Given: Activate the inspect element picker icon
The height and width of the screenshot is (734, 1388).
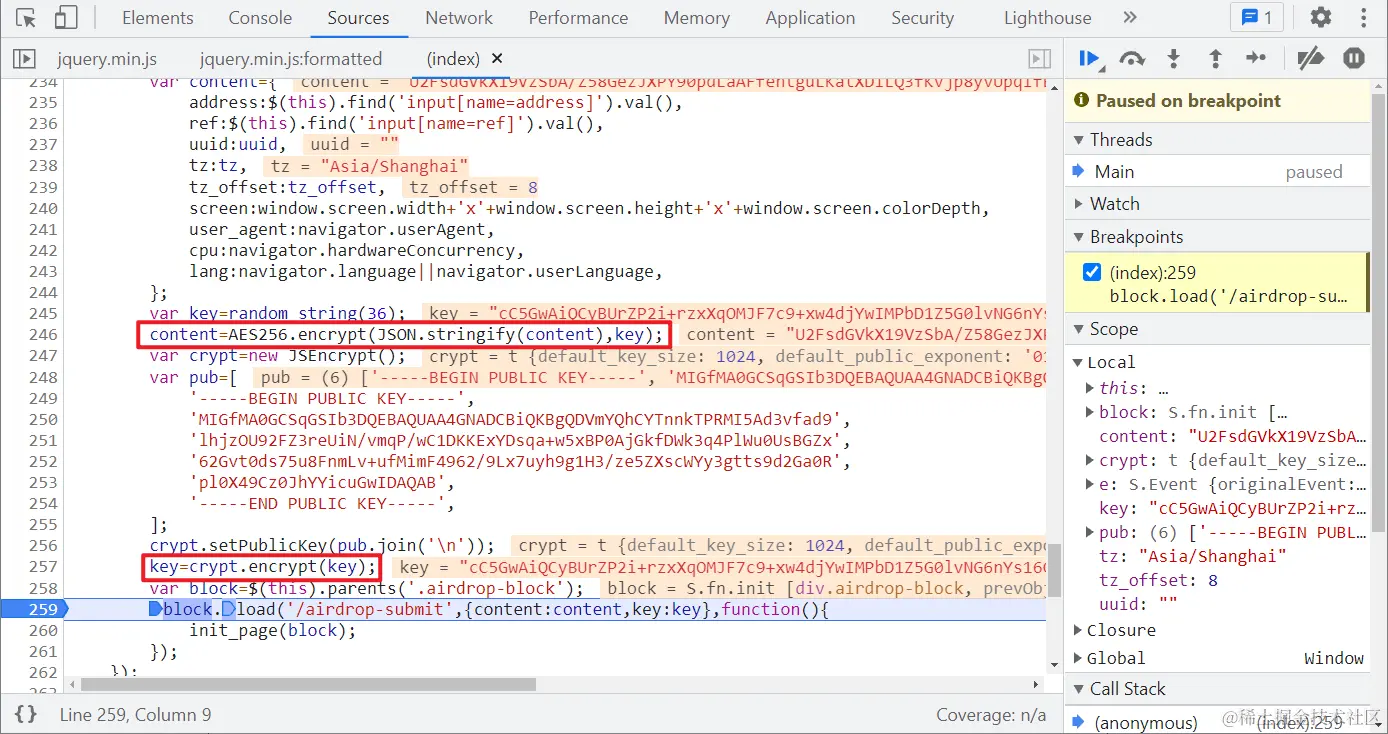Looking at the screenshot, I should point(26,18).
